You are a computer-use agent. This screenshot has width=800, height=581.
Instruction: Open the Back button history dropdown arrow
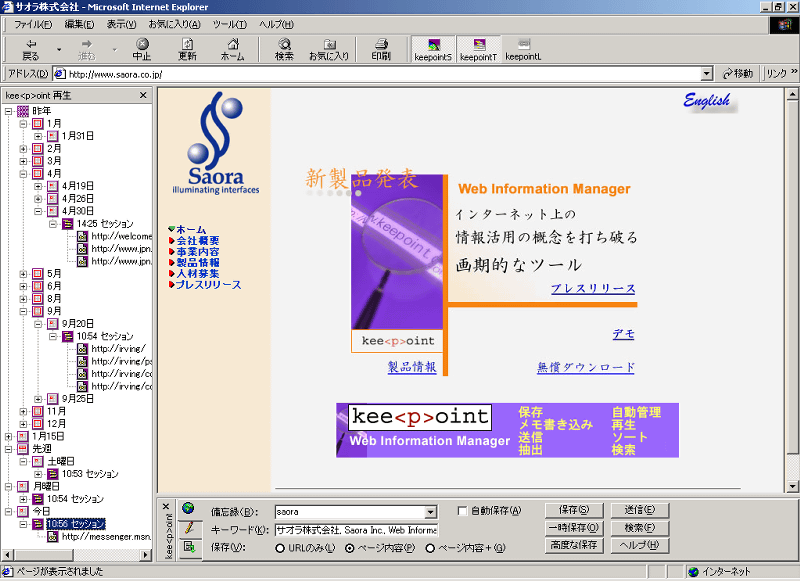pyautogui.click(x=59, y=49)
